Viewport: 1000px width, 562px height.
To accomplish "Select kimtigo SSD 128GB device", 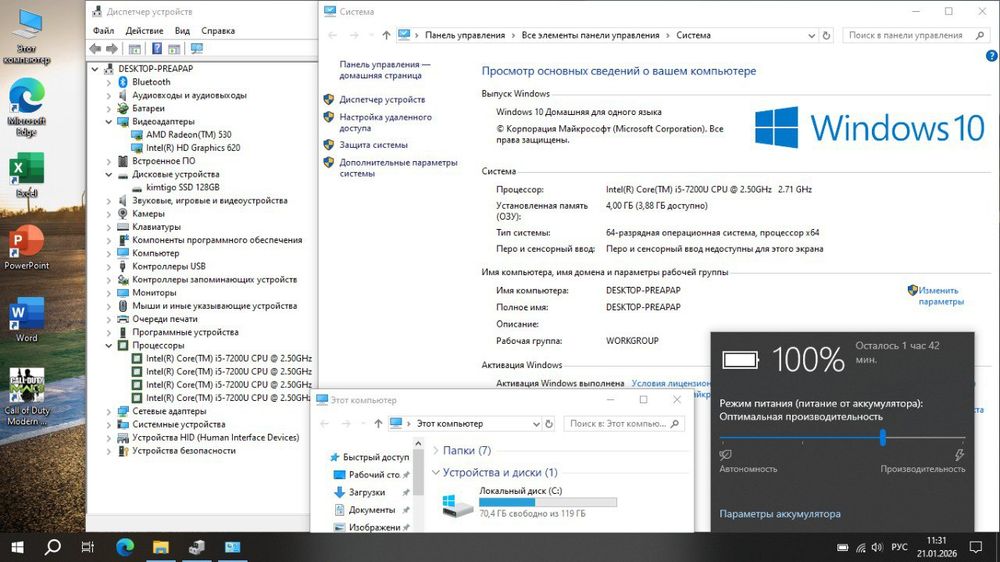I will [x=182, y=188].
